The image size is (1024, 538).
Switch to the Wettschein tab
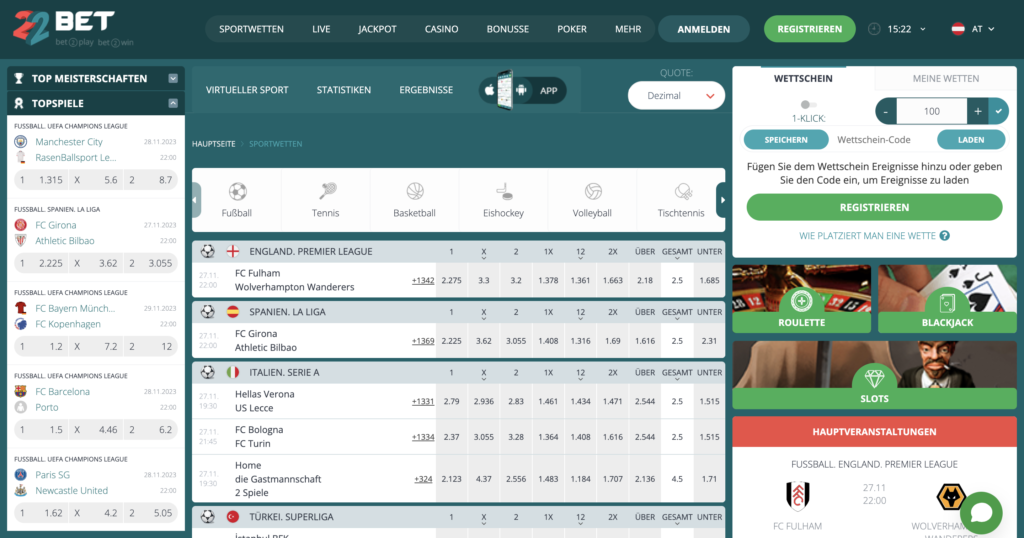[x=803, y=78]
